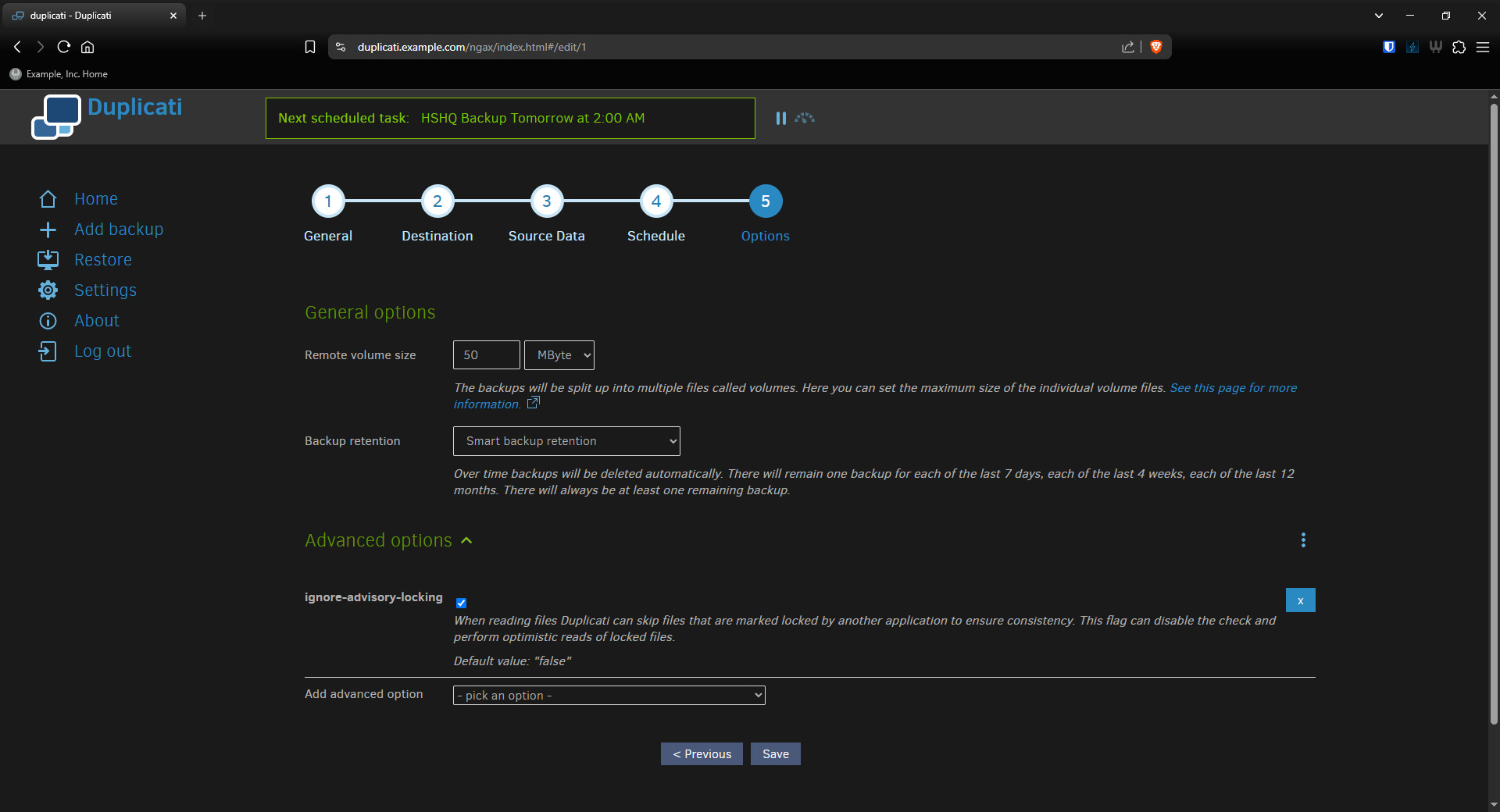1500x812 pixels.
Task: Uncheck the ignore-advisory-locking checkbox
Action: (461, 603)
